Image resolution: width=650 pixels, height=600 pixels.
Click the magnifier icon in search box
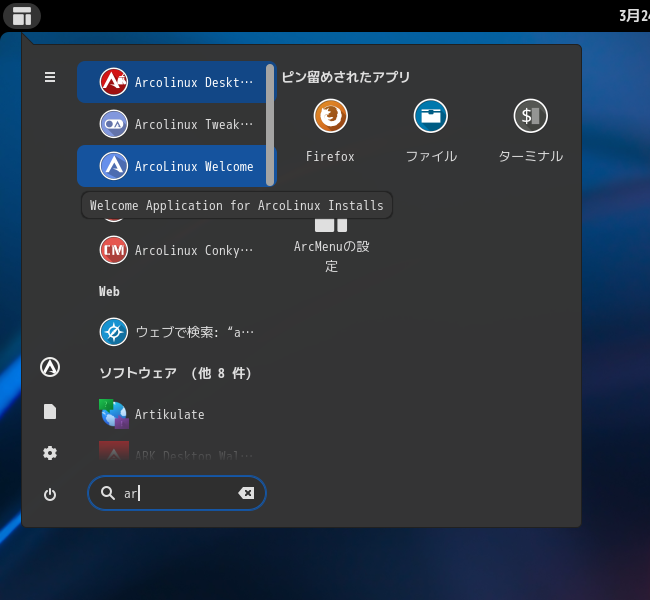tap(108, 493)
